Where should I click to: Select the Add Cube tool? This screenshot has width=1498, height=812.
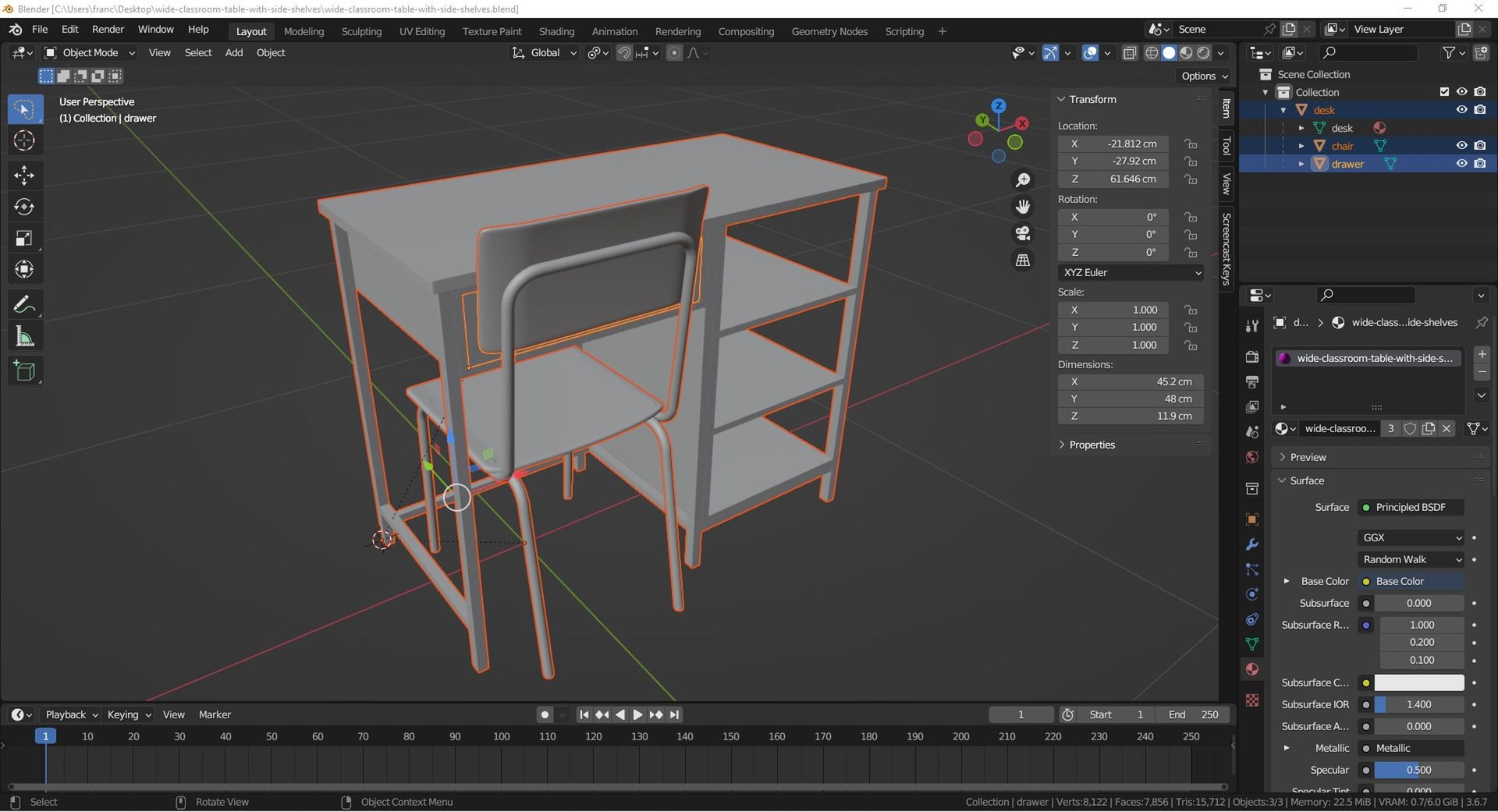pyautogui.click(x=24, y=371)
